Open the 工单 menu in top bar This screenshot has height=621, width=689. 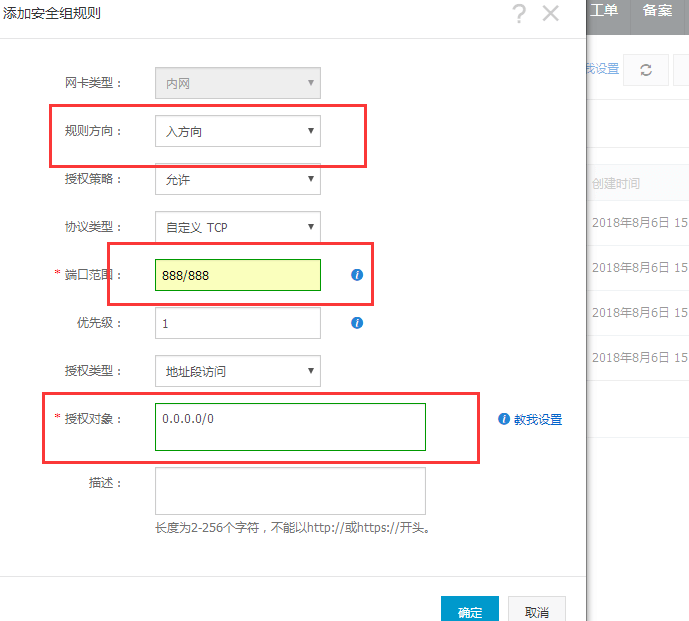(x=604, y=11)
